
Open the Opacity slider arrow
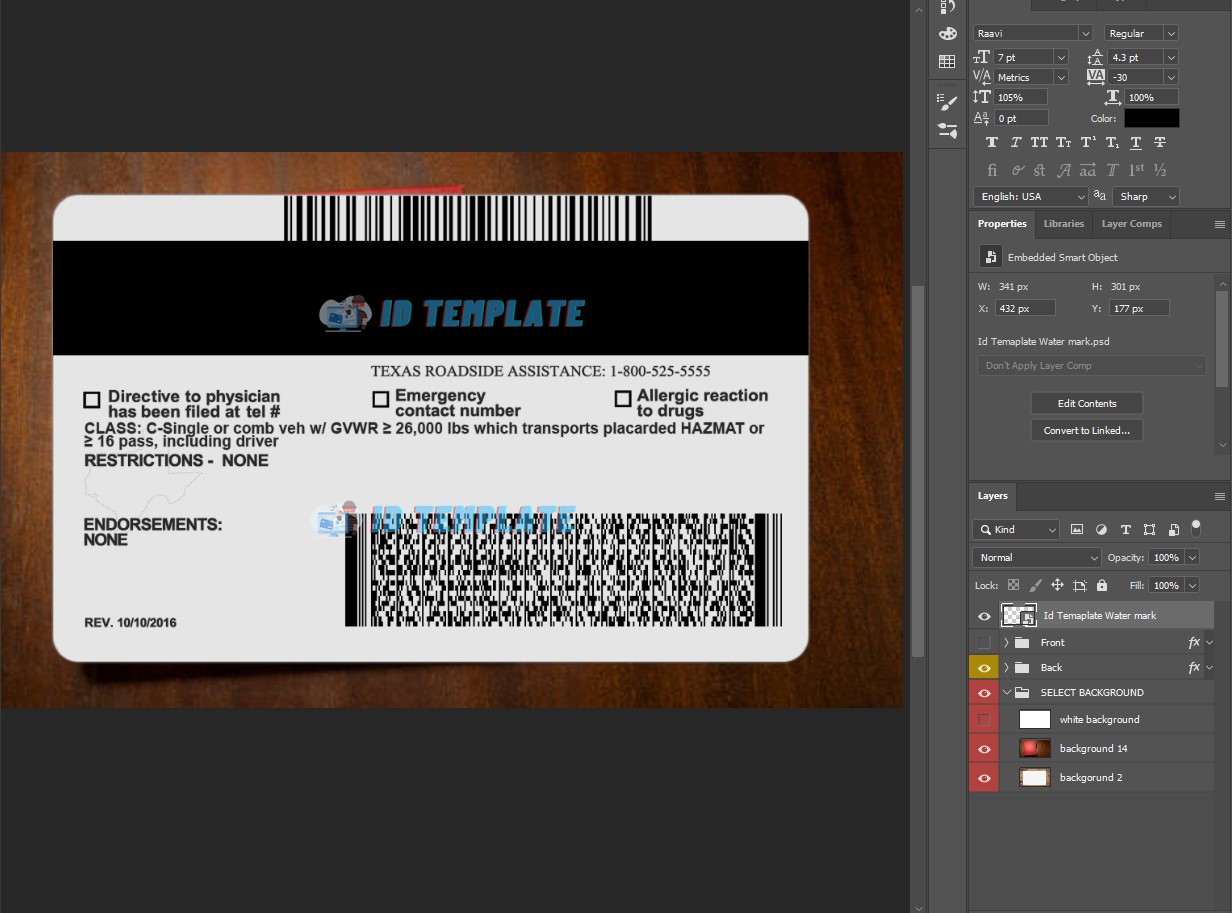1192,557
